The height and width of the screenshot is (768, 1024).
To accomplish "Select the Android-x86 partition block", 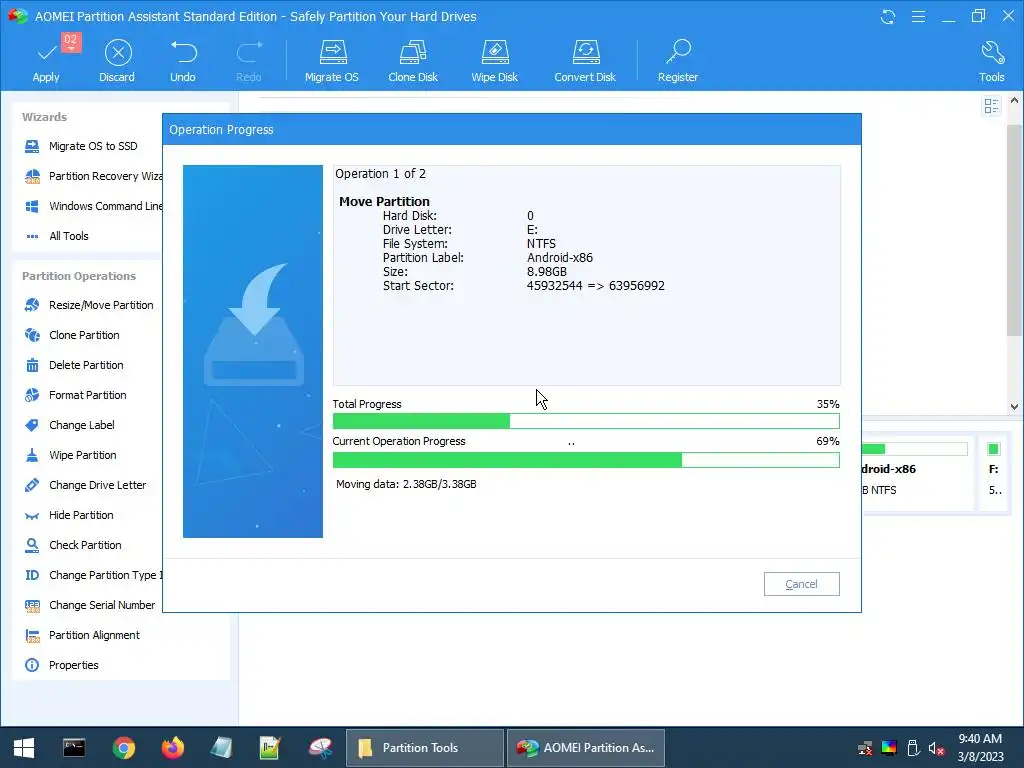I will point(916,474).
